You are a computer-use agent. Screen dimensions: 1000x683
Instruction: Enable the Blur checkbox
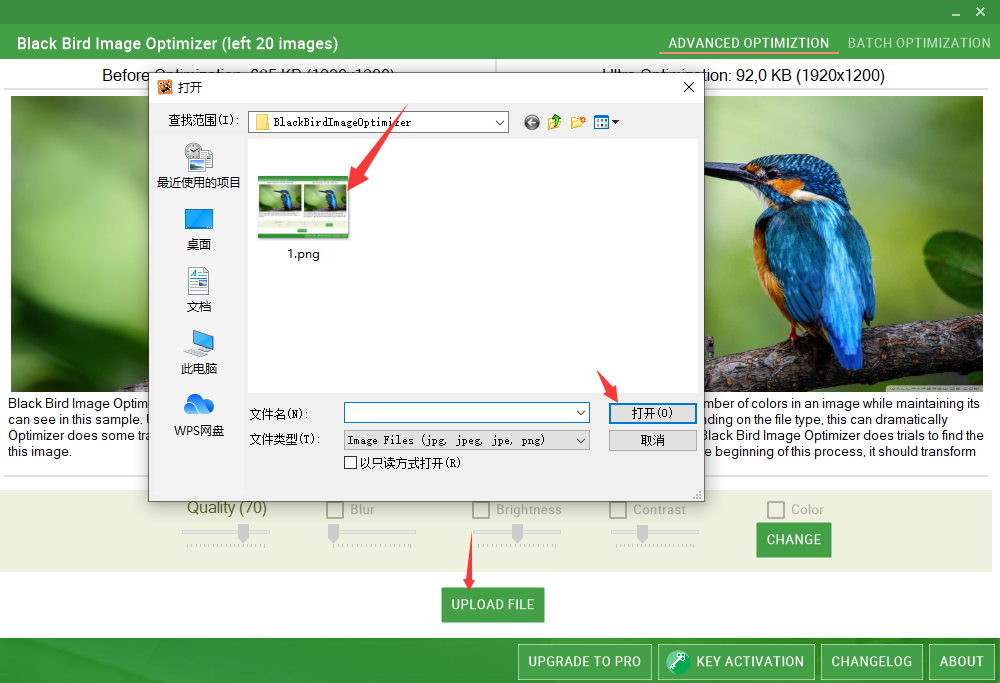click(x=335, y=510)
